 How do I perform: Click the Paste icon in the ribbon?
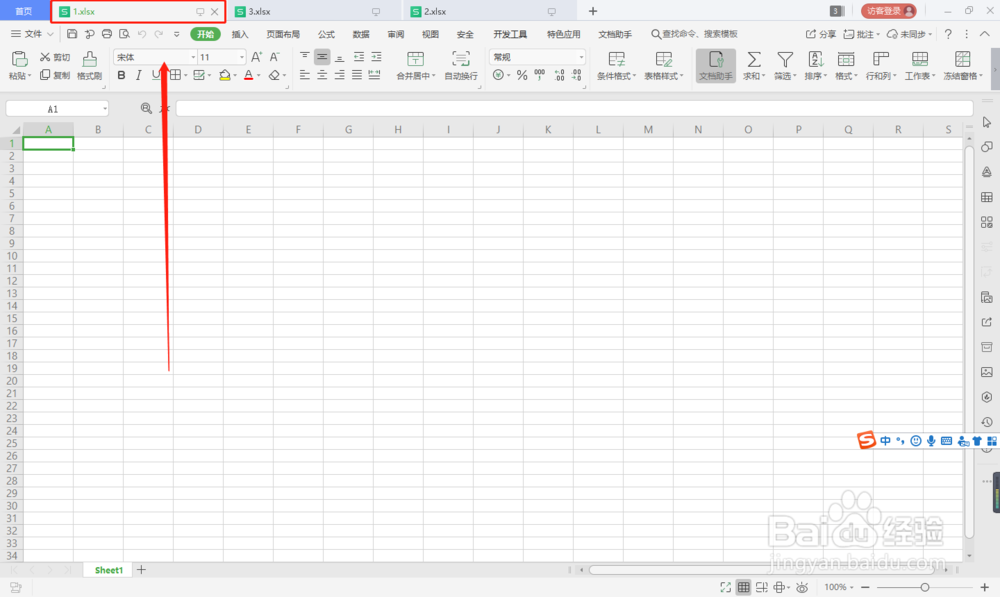pos(19,59)
